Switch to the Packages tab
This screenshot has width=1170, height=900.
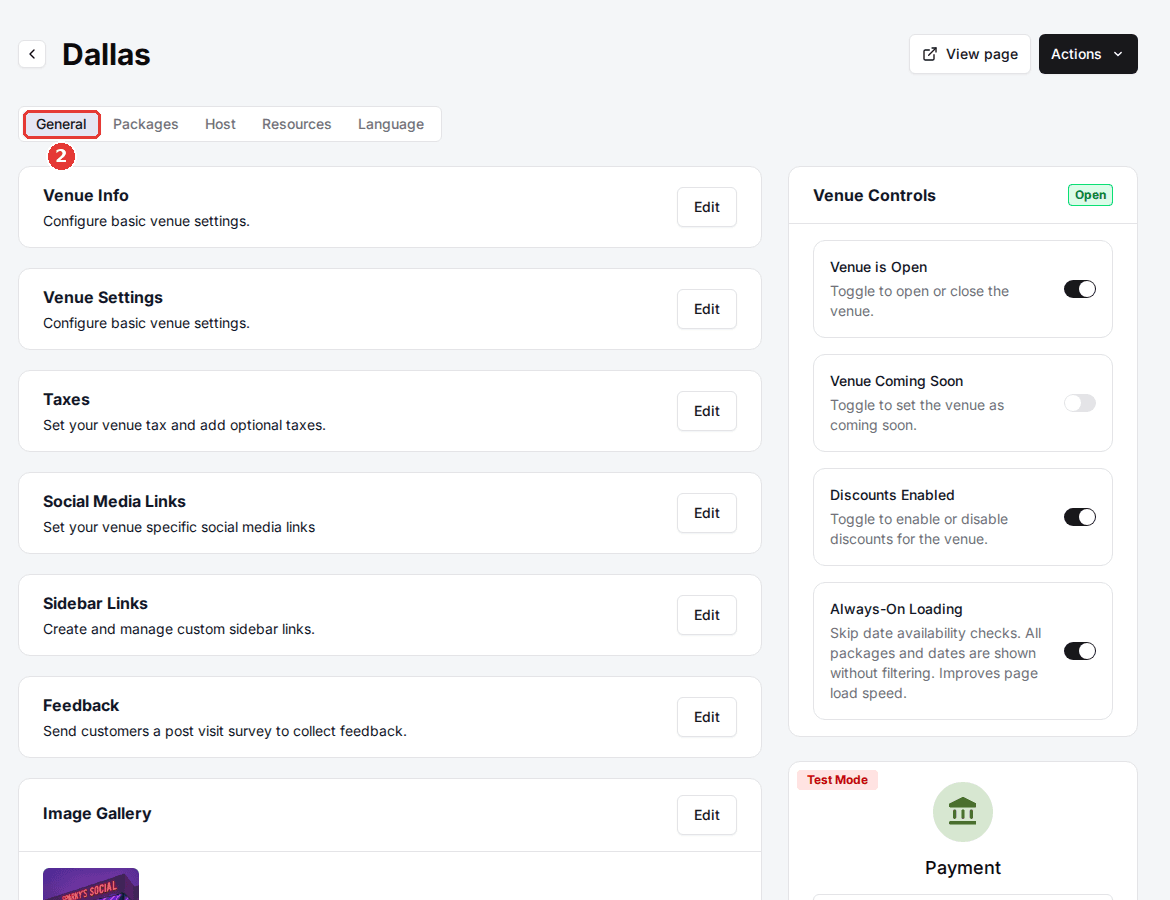[x=146, y=124]
